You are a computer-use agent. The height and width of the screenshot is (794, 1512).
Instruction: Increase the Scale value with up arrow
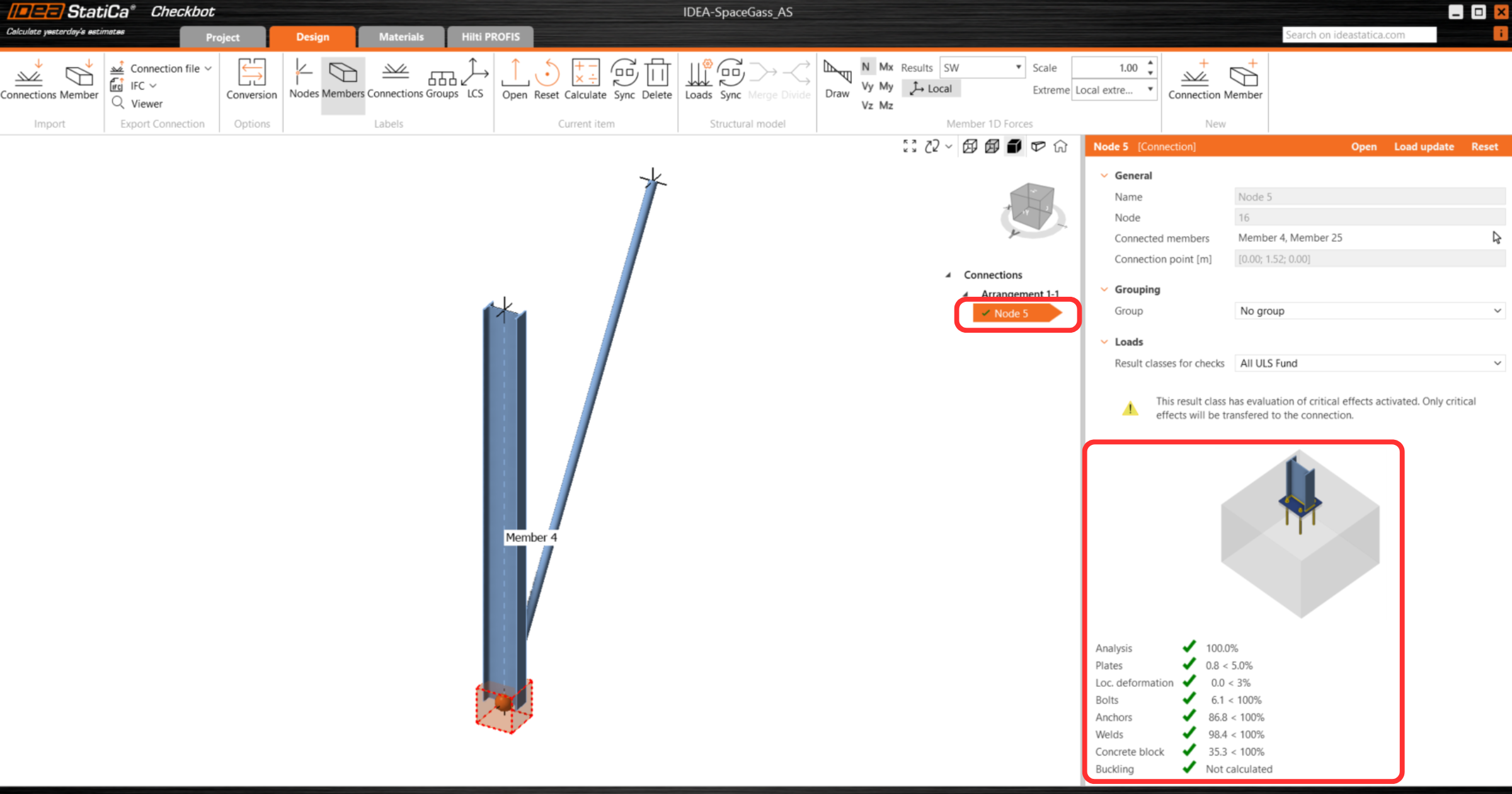1150,63
